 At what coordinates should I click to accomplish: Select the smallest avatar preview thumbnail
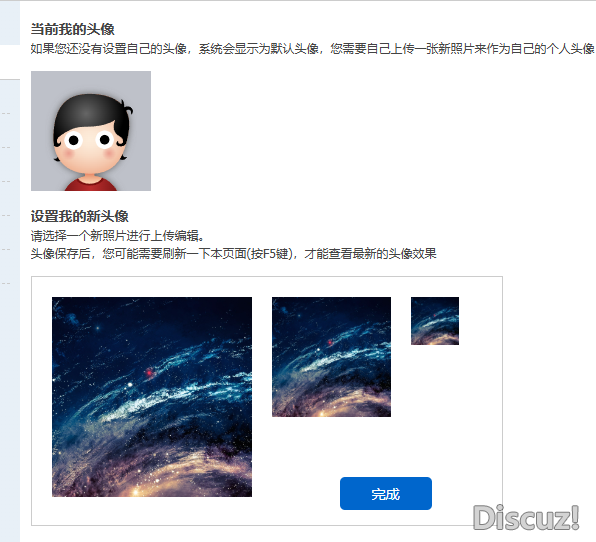(x=435, y=321)
